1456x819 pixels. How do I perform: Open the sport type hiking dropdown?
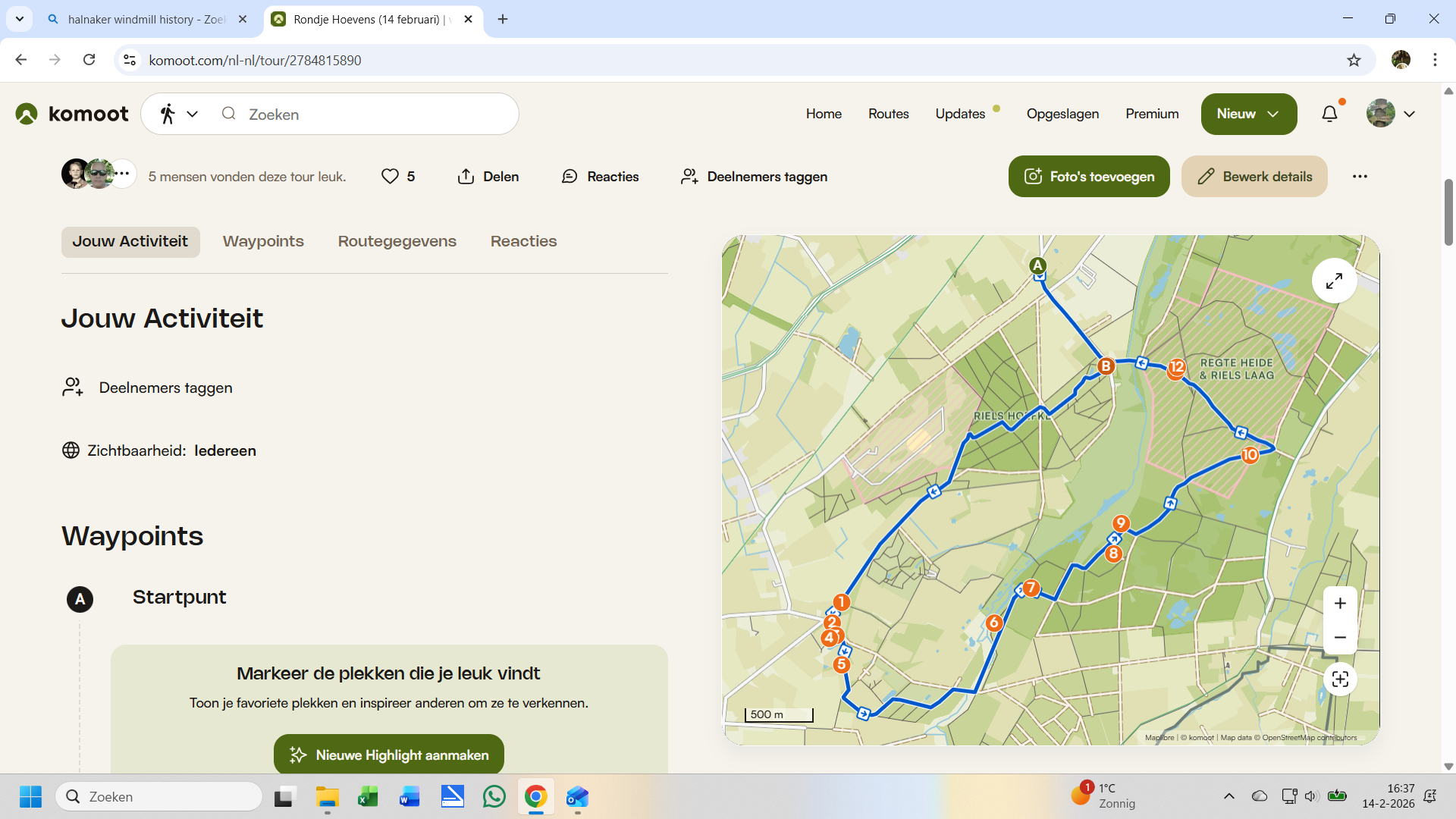[x=179, y=114]
